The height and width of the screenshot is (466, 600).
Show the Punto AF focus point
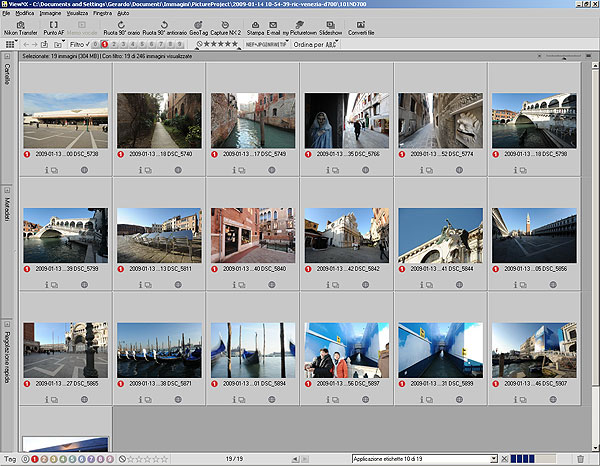pyautogui.click(x=54, y=28)
